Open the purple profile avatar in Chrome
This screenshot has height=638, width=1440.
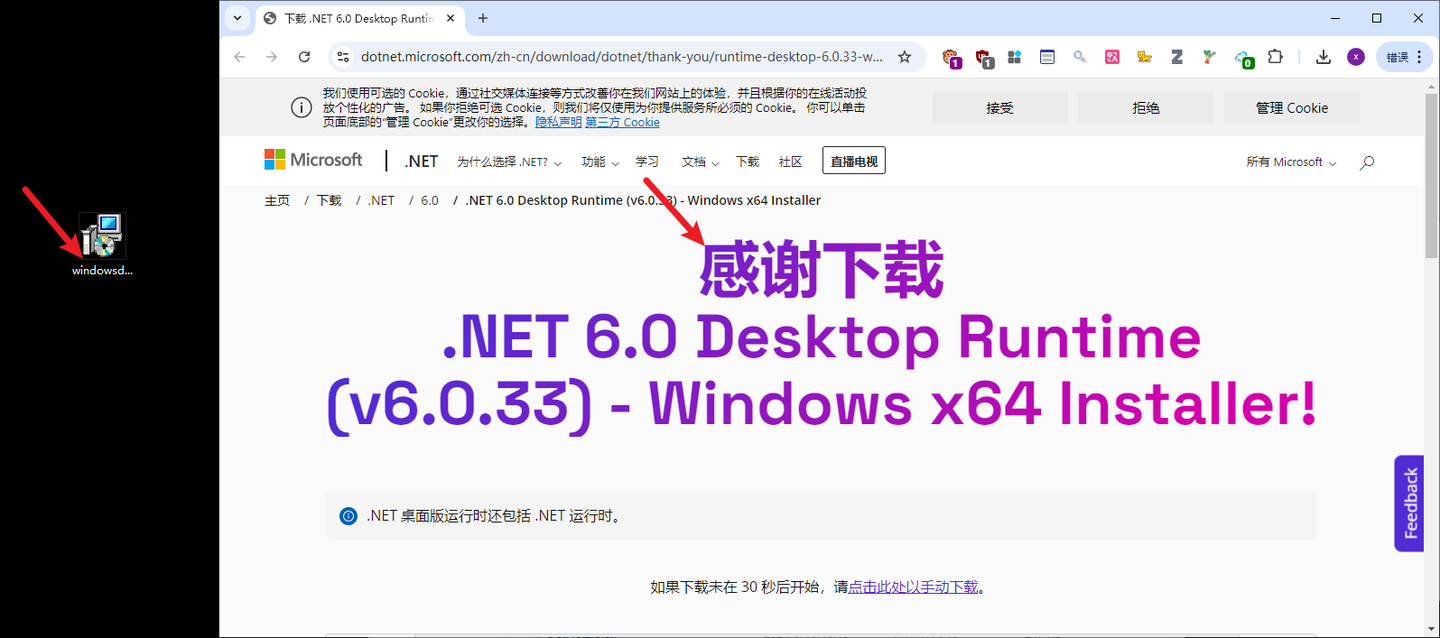(x=1355, y=57)
